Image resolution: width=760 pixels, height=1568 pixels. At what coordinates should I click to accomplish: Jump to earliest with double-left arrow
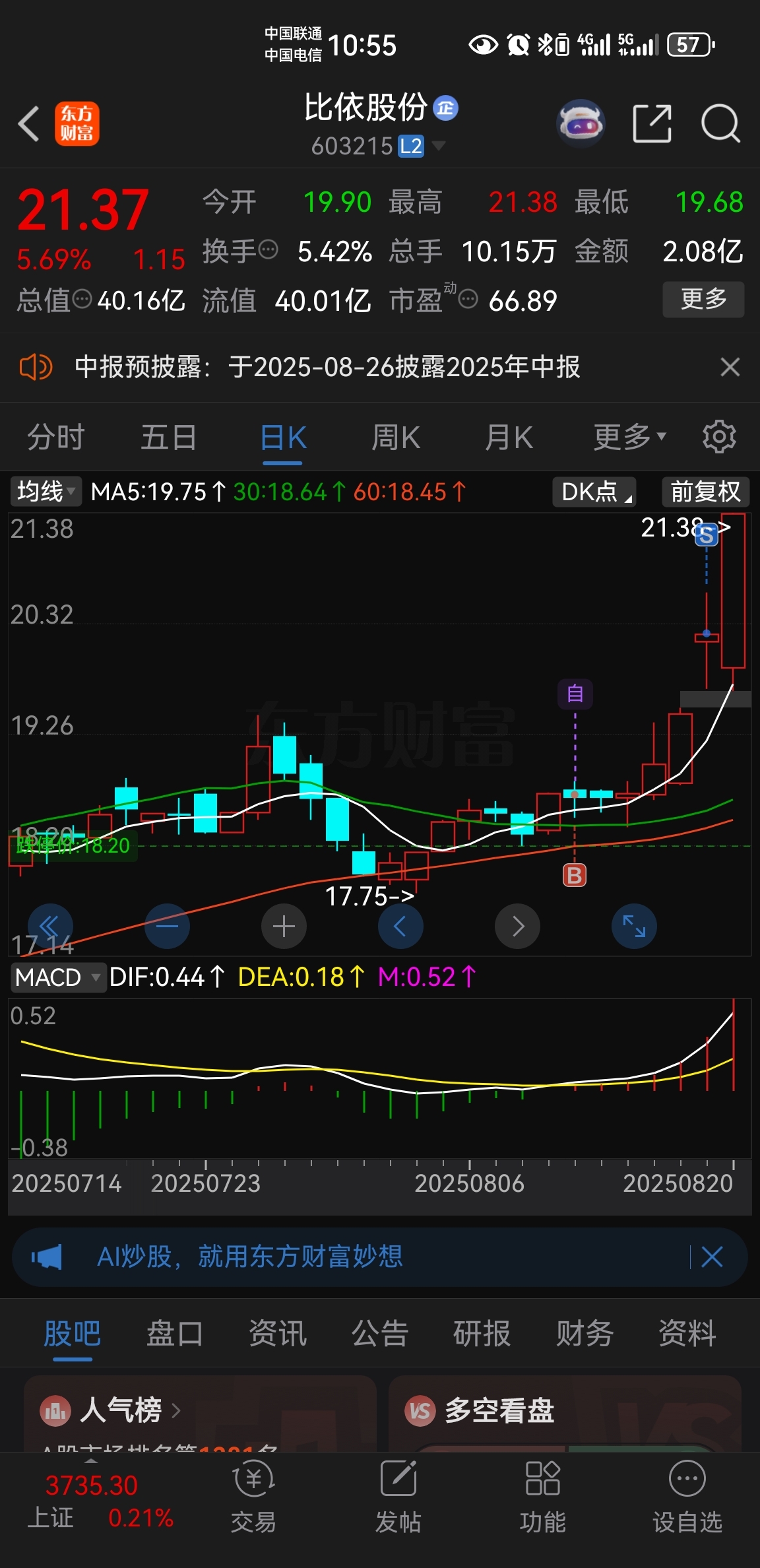[50, 927]
